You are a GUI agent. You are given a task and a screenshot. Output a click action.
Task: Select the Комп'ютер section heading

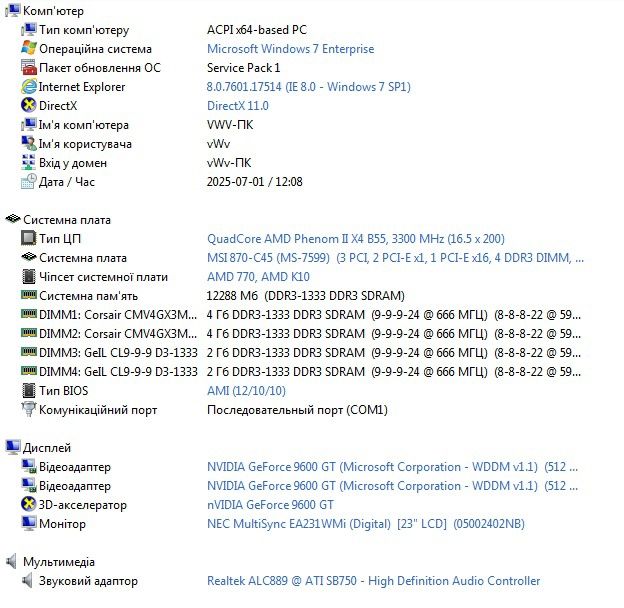click(53, 11)
